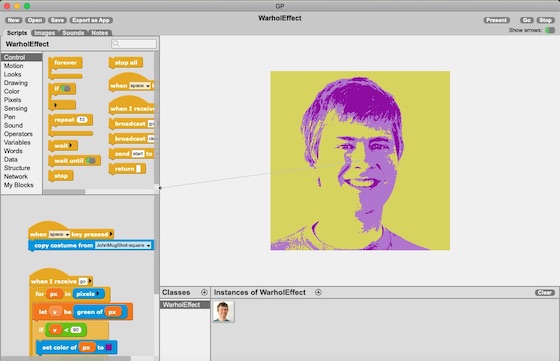Toggle the boolean slot in wait until block
This screenshot has height=361, width=560.
tap(91, 161)
